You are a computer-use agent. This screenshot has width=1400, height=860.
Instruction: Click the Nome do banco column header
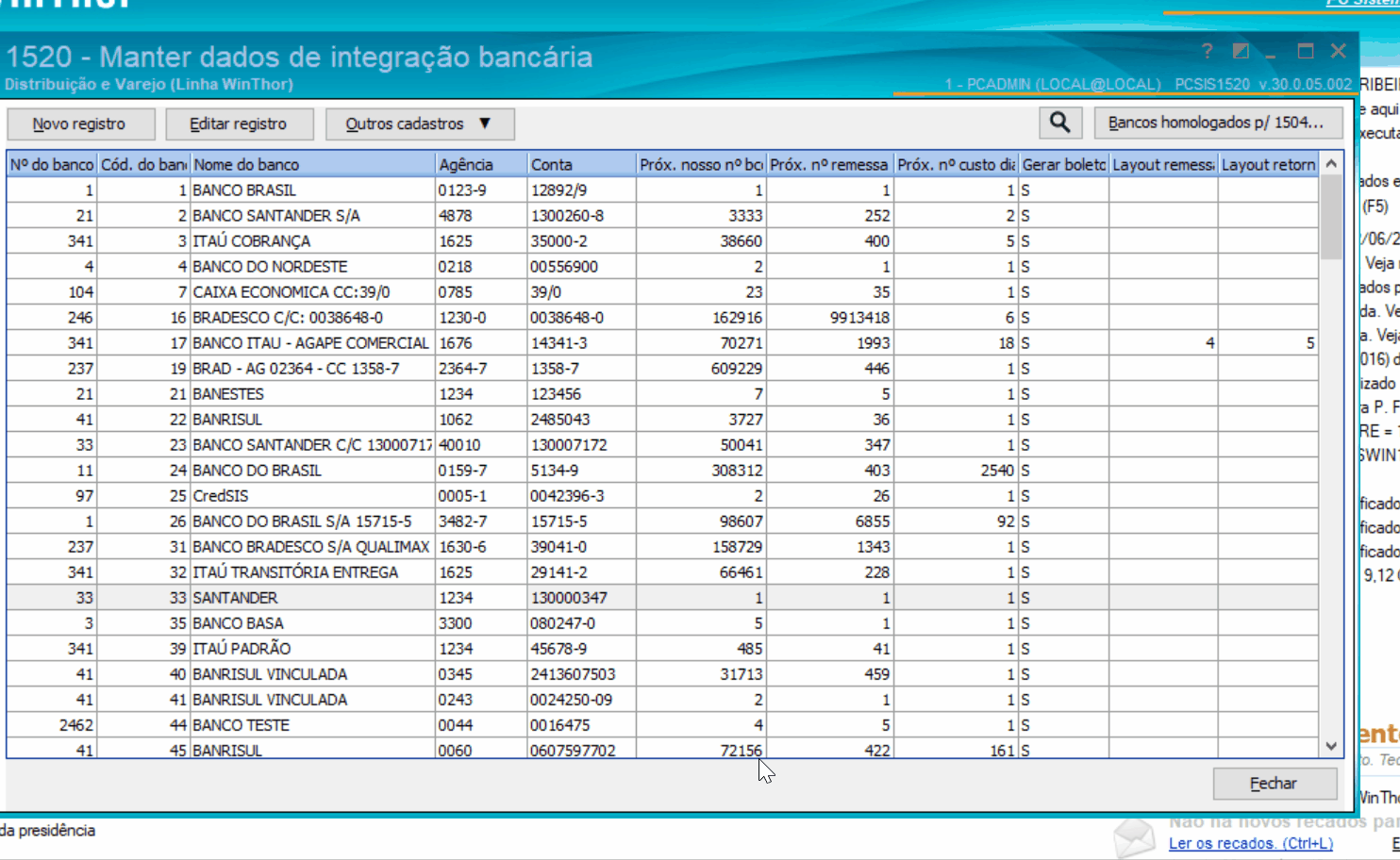tap(312, 165)
